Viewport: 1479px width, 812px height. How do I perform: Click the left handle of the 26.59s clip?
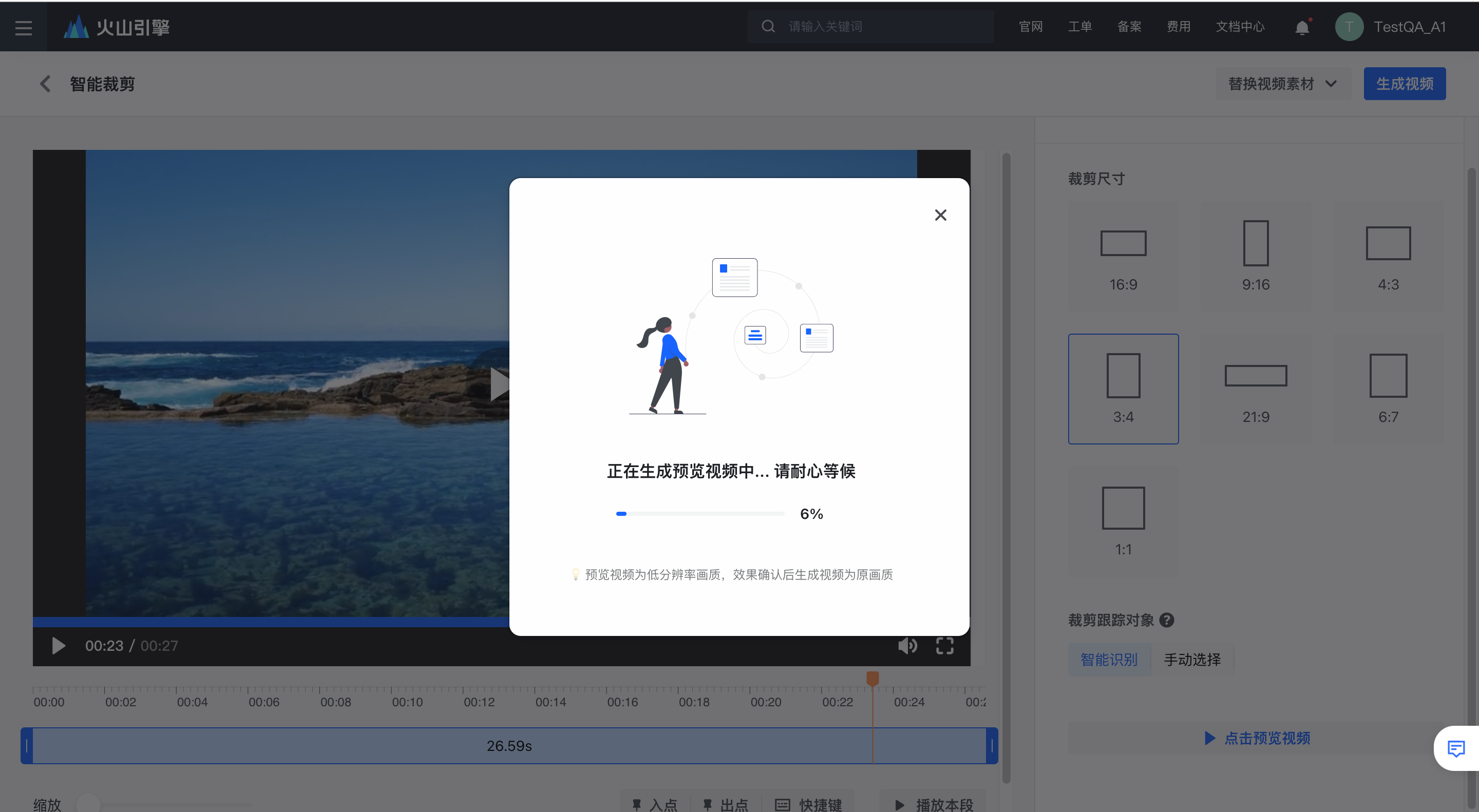pyautogui.click(x=26, y=745)
